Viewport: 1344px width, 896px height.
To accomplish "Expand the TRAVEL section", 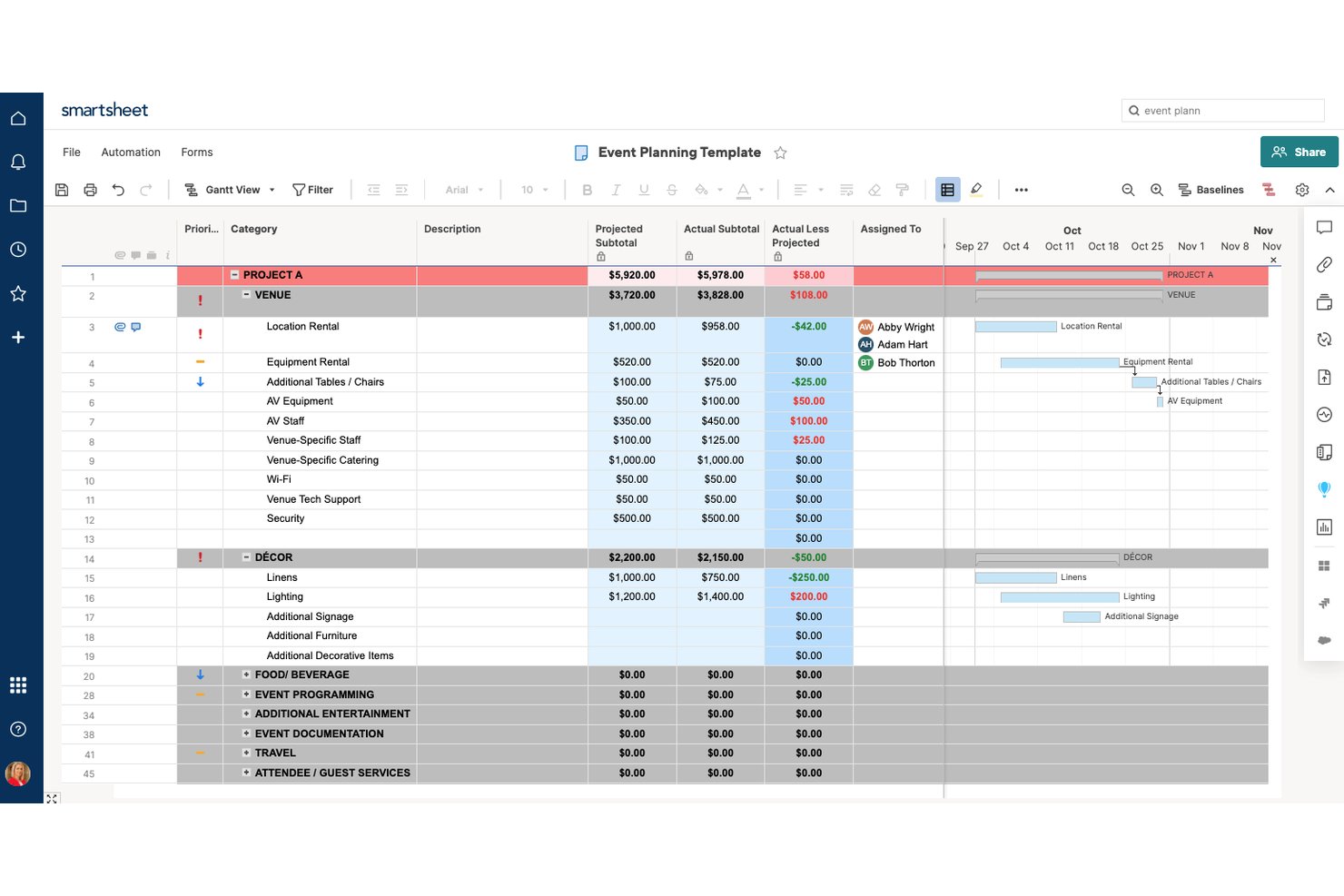I will [246, 753].
